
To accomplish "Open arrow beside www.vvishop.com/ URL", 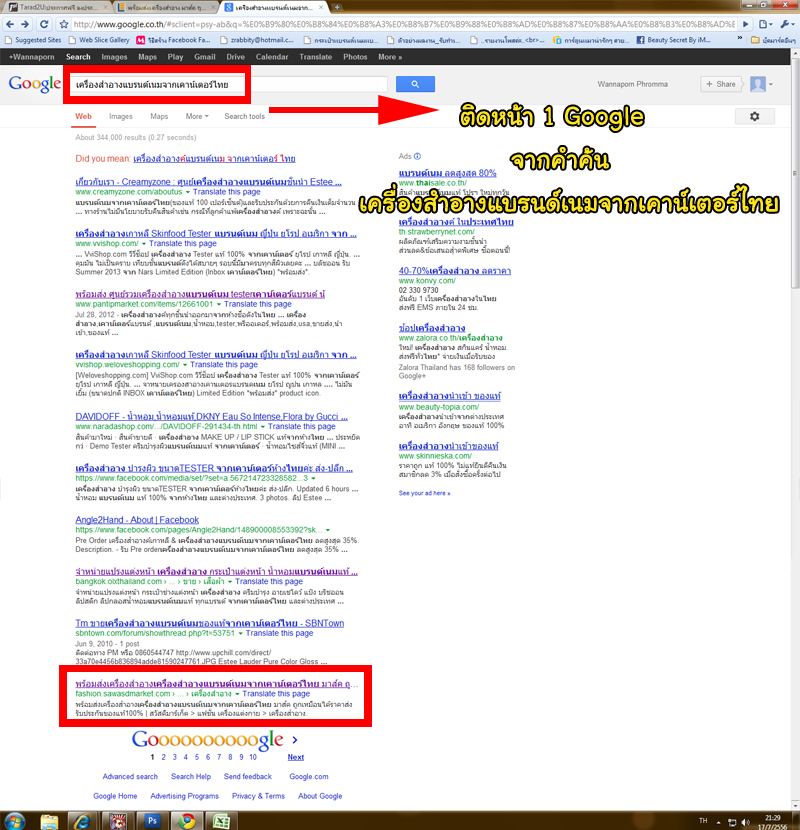I will pyautogui.click(x=143, y=243).
